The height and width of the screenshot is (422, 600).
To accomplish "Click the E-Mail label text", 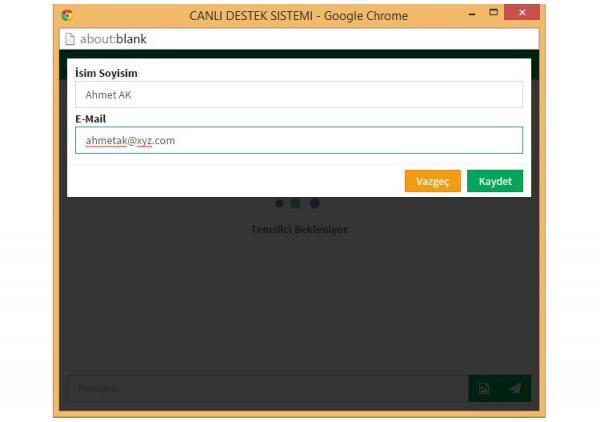I will [x=91, y=119].
